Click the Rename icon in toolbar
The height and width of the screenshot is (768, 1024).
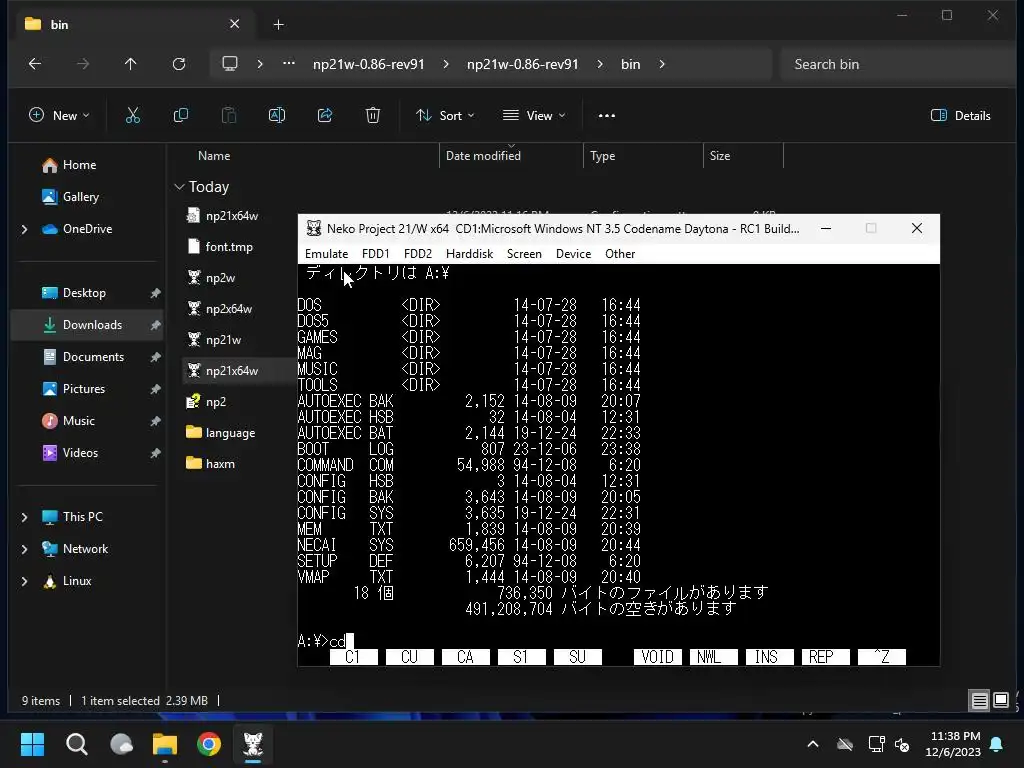point(277,116)
